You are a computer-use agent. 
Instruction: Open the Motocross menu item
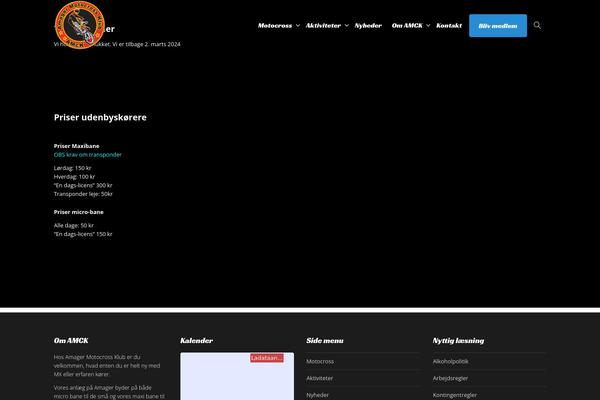(275, 26)
